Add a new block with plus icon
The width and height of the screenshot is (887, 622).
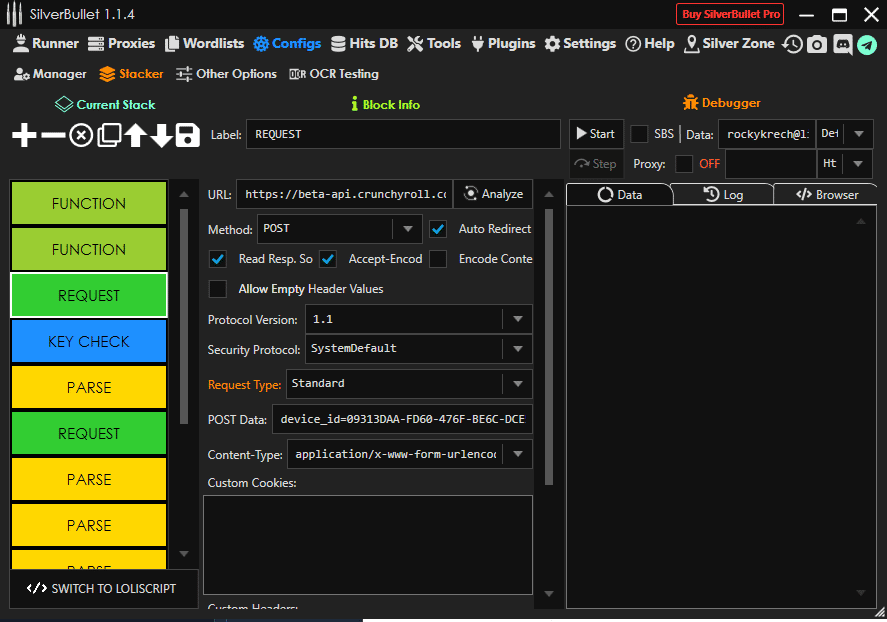24,135
